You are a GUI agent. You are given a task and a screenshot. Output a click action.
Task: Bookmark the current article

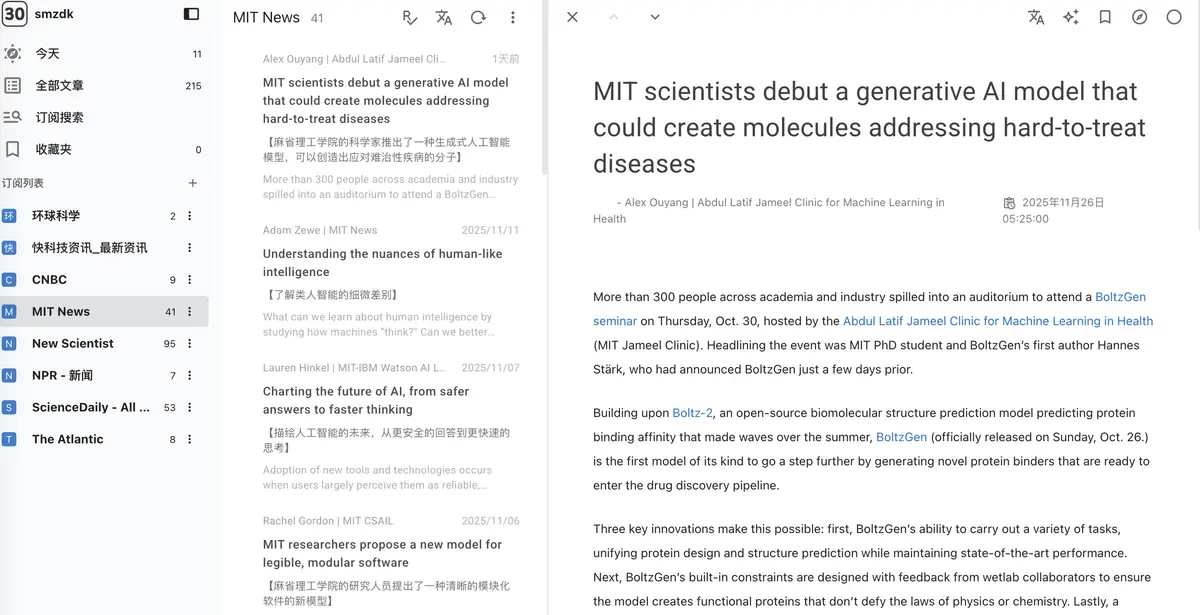[x=1105, y=17]
